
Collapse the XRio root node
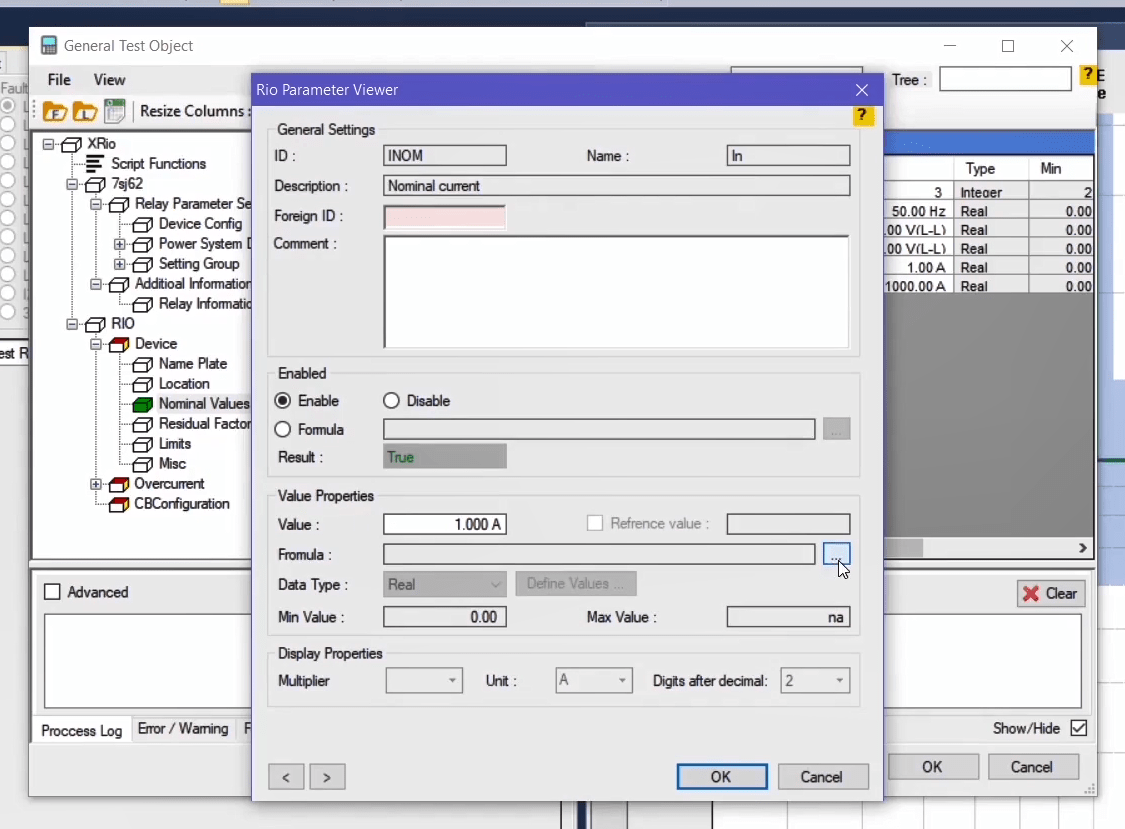(48, 144)
